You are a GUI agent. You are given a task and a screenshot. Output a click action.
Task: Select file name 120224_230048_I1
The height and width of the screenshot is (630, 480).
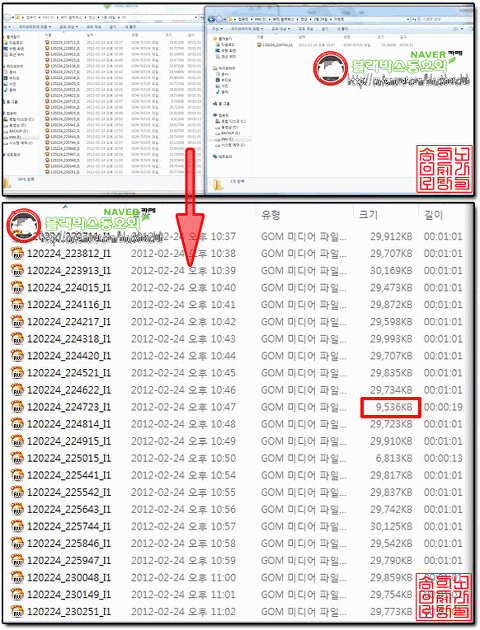point(69,577)
